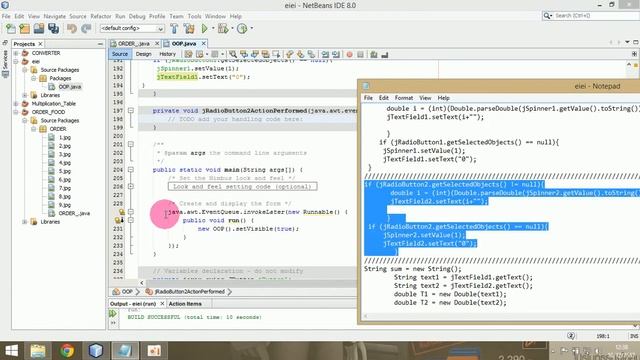
Task: Click the Clean and Build Project icon
Action: tap(189, 29)
